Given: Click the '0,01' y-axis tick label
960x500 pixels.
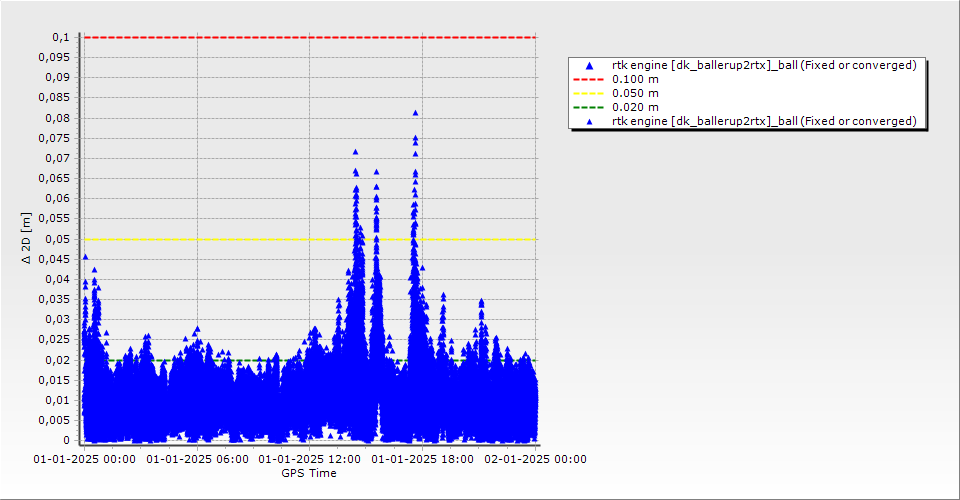Looking at the screenshot, I should point(58,400).
